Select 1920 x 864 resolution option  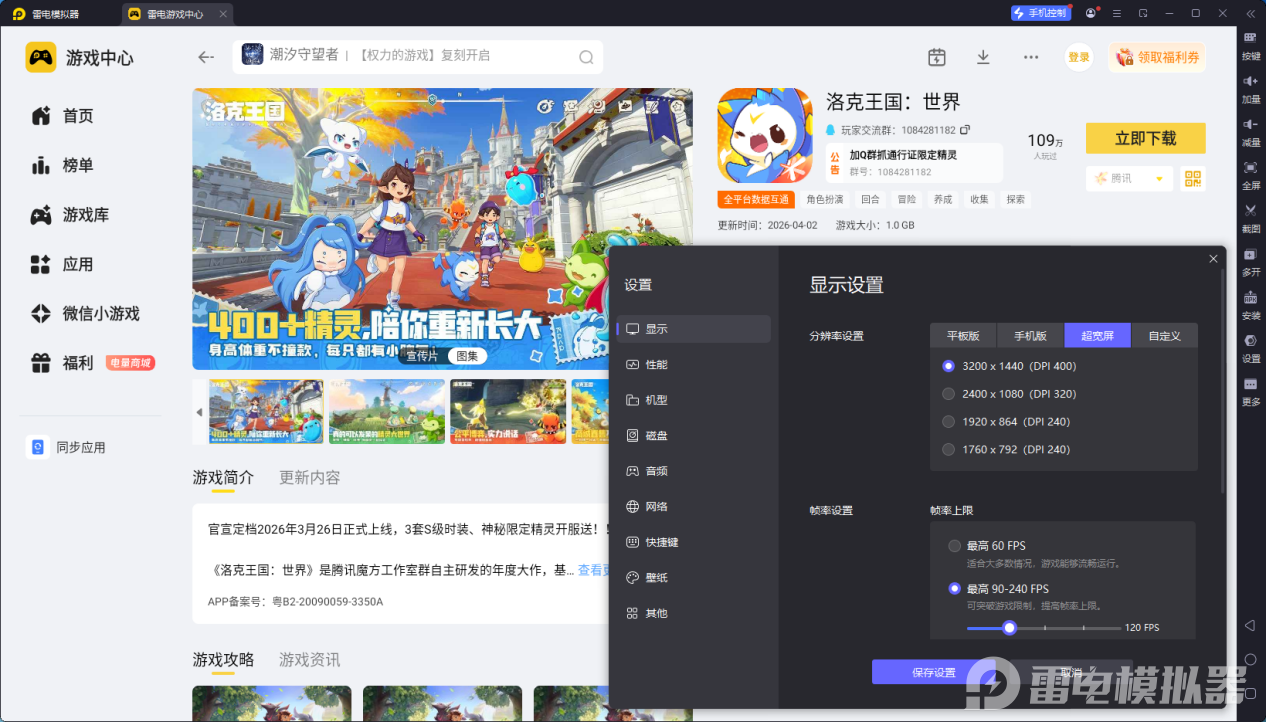pyautogui.click(x=949, y=422)
